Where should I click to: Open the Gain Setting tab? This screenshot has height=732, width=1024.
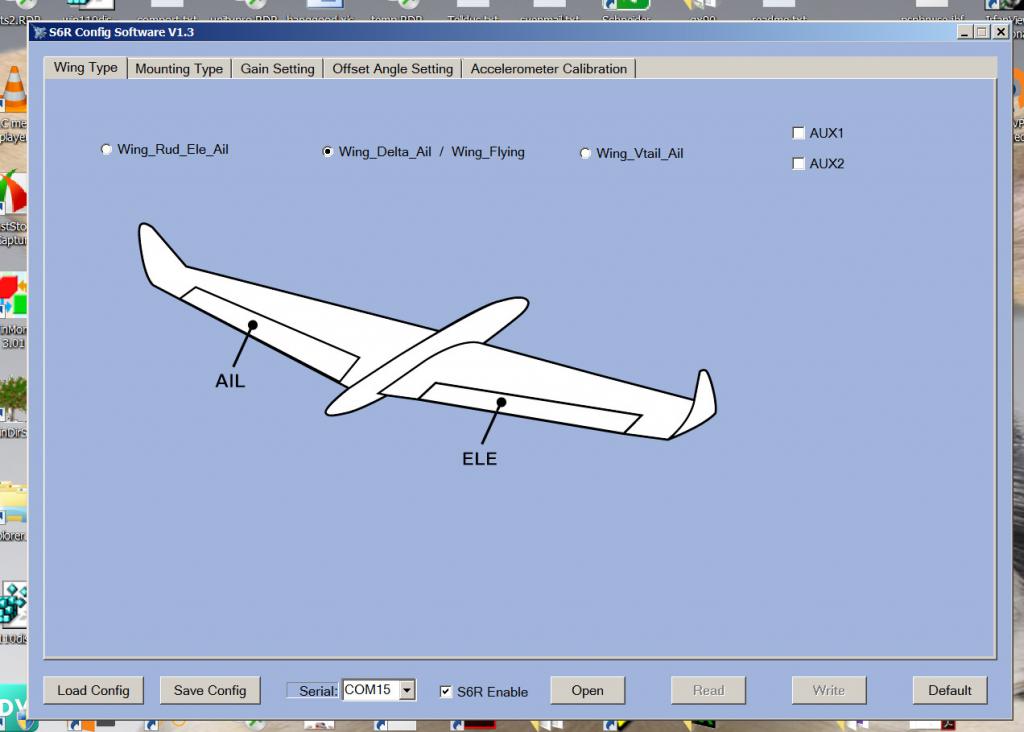(x=278, y=69)
